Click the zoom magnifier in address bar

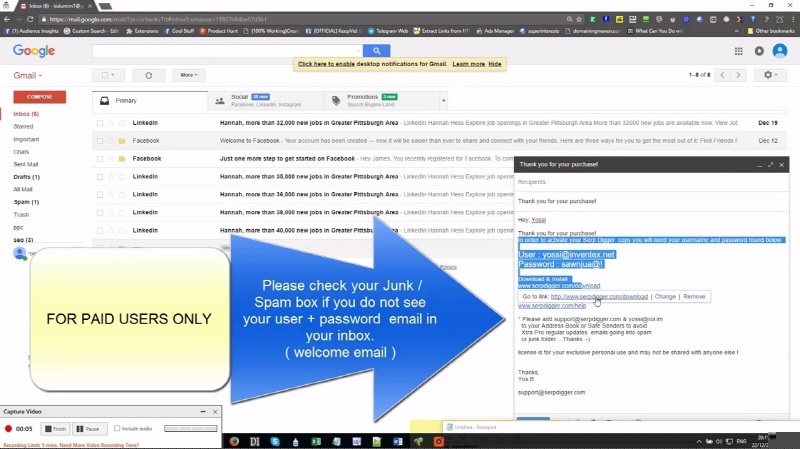tap(569, 19)
